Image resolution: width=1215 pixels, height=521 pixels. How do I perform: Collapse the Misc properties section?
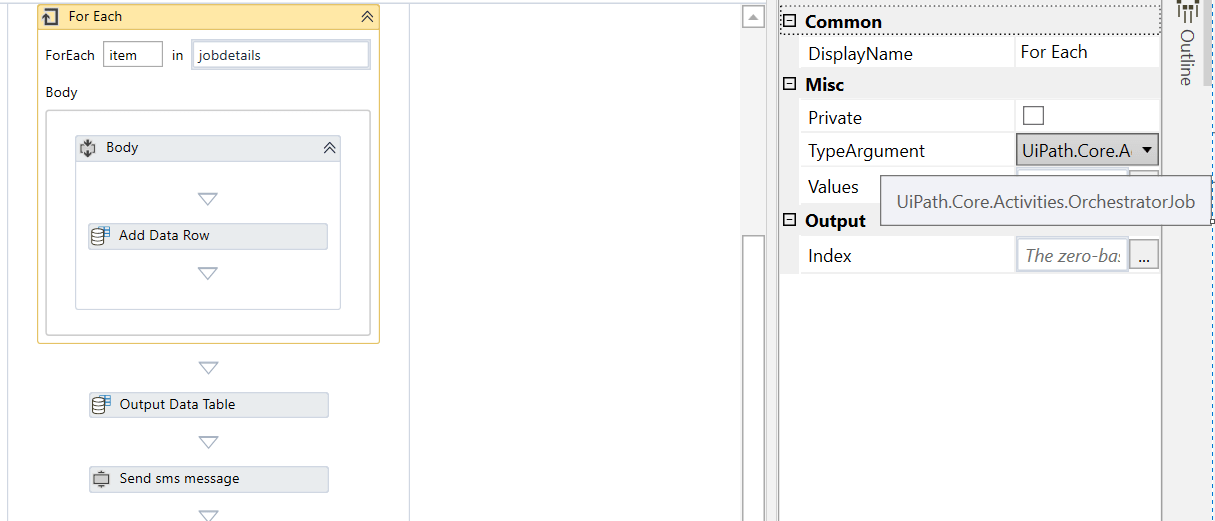(x=789, y=85)
